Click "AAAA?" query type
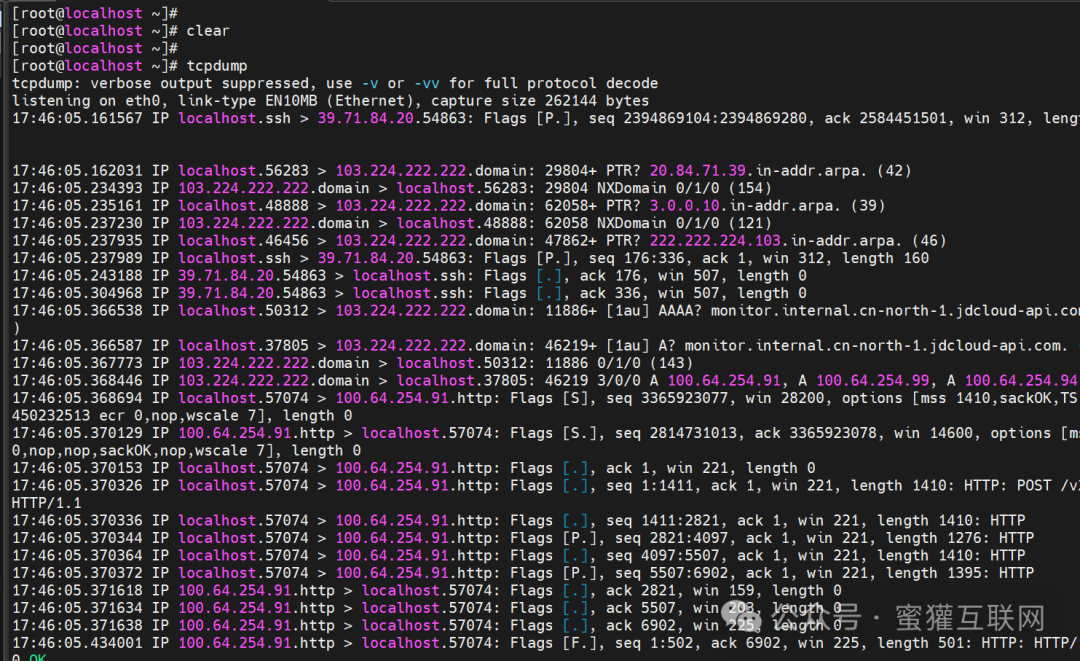 point(680,311)
